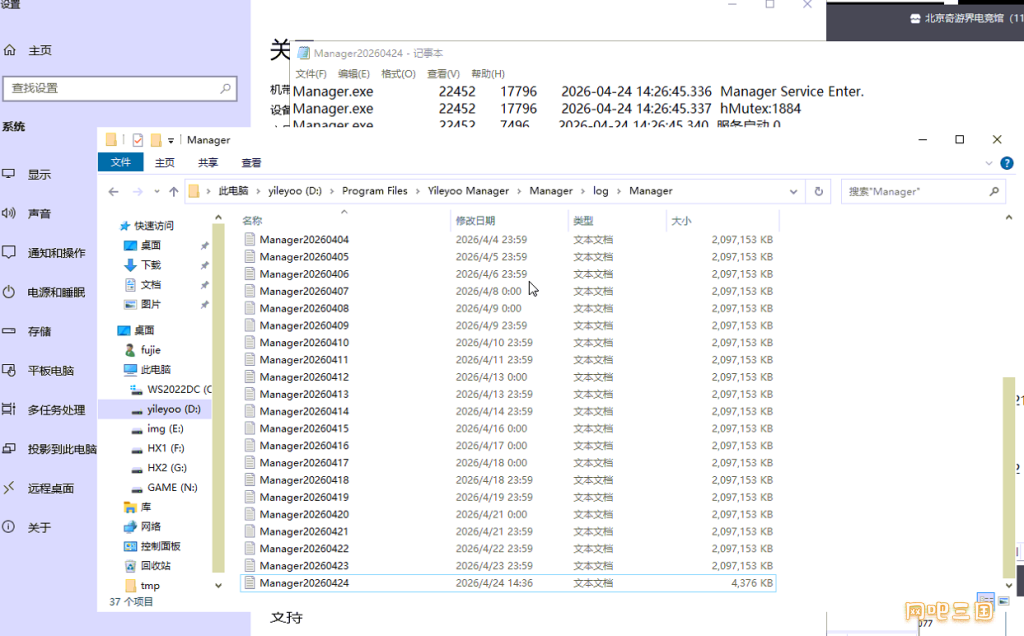
Task: Open 编辑(E) menu in Notepad window
Action: point(353,74)
